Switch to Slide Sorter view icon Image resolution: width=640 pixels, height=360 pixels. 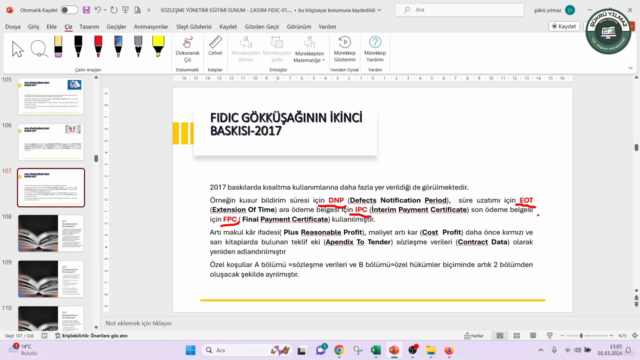pyautogui.click(x=516, y=336)
